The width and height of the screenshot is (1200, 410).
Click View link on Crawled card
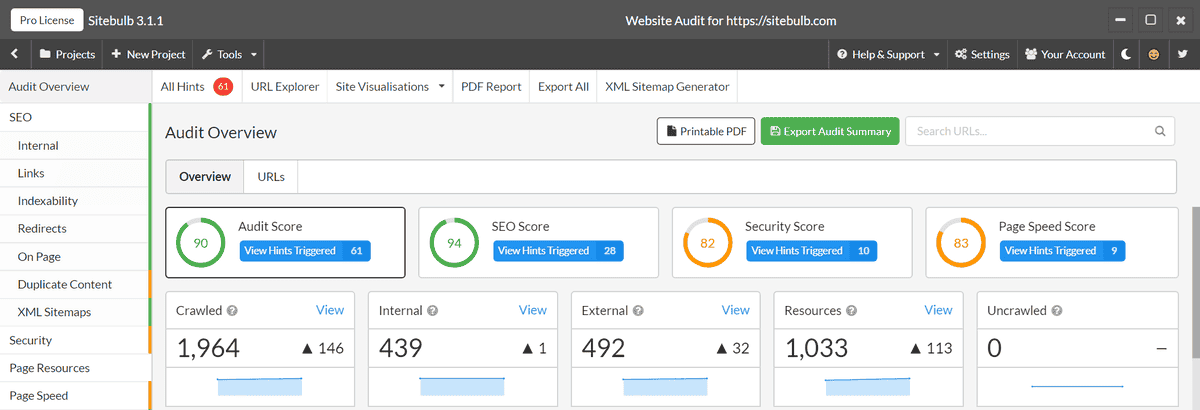pos(330,310)
